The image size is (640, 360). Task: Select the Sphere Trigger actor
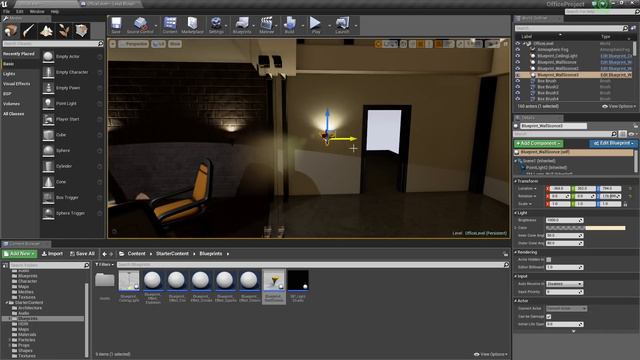pos(72,213)
